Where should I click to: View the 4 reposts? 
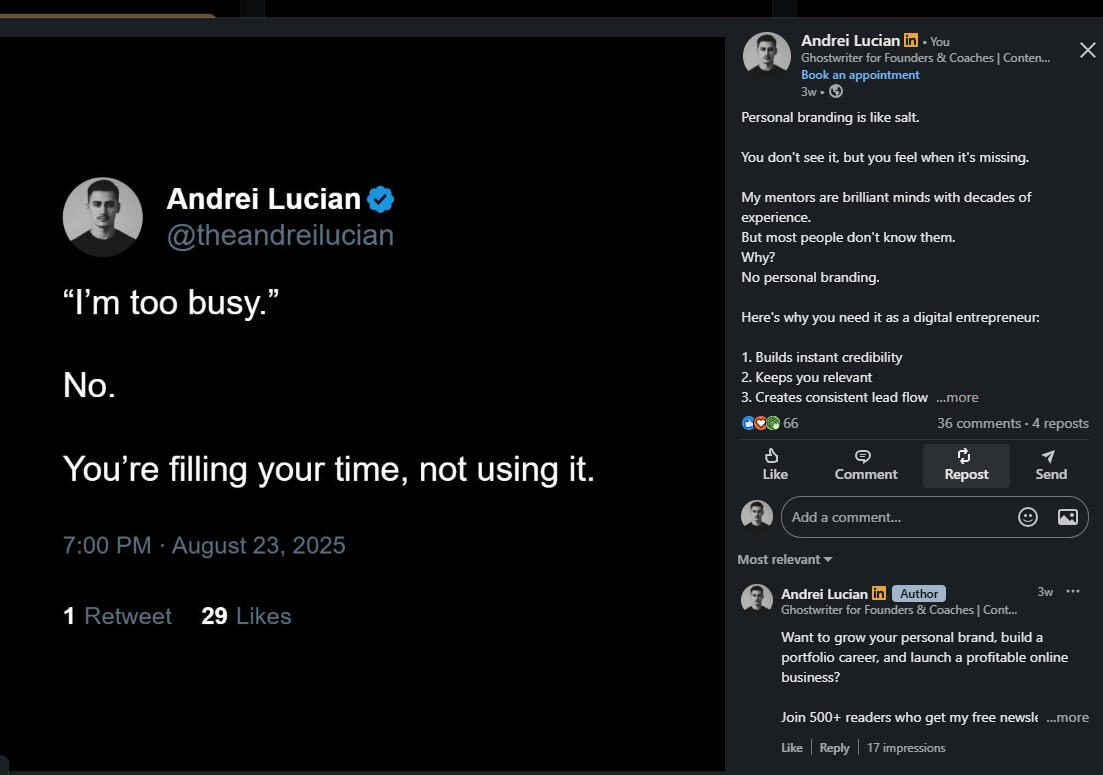click(1060, 423)
